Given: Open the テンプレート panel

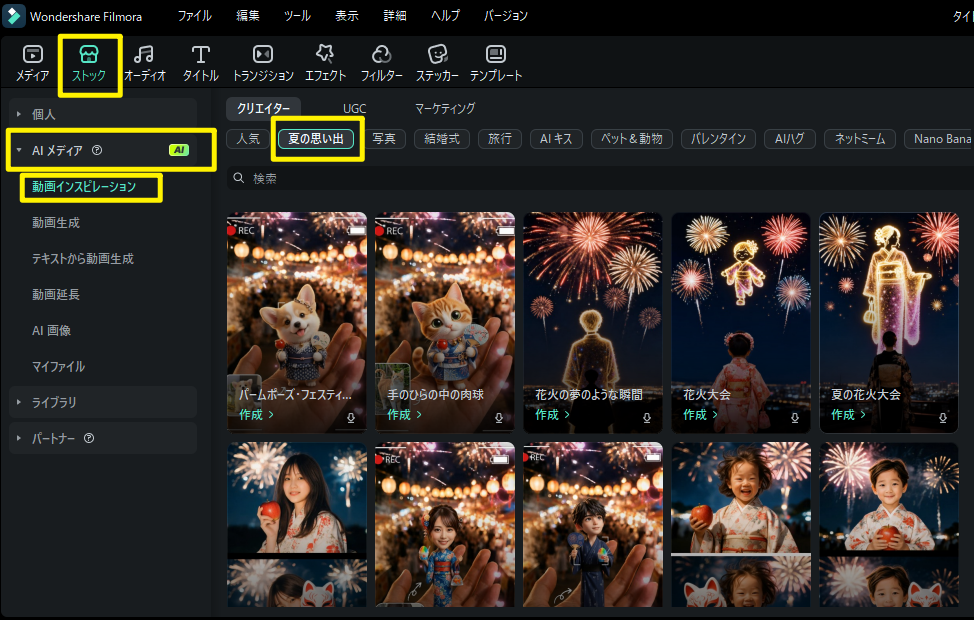Looking at the screenshot, I should pyautogui.click(x=496, y=63).
